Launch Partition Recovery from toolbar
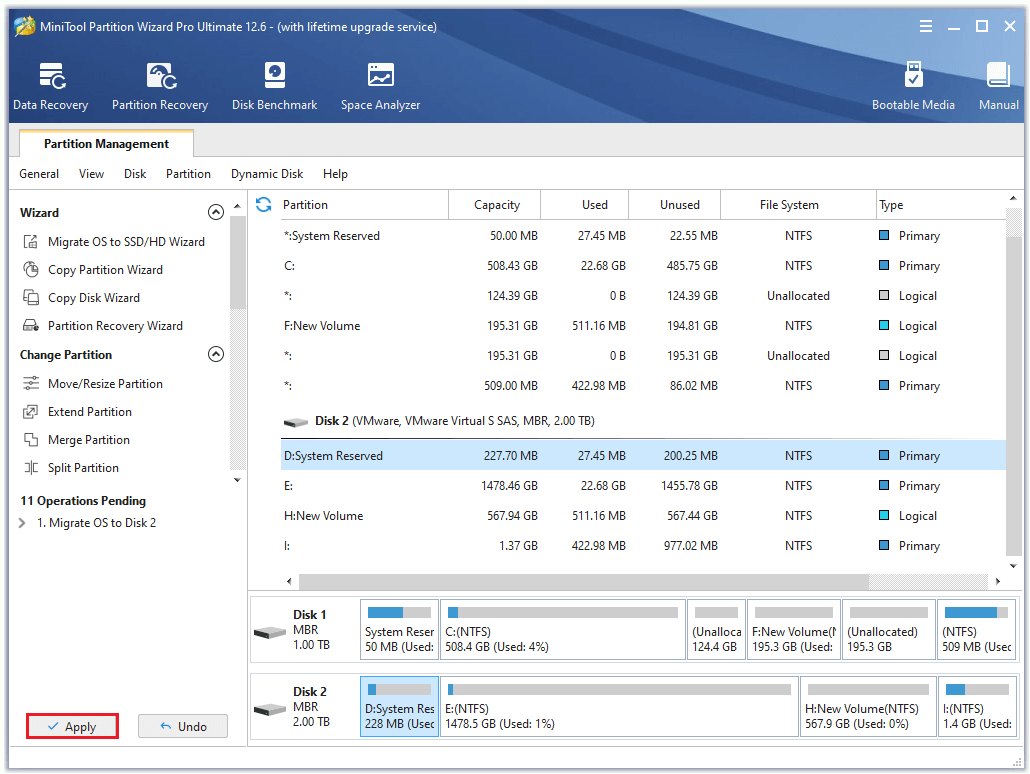The width and height of the screenshot is (1030, 774). 160,86
